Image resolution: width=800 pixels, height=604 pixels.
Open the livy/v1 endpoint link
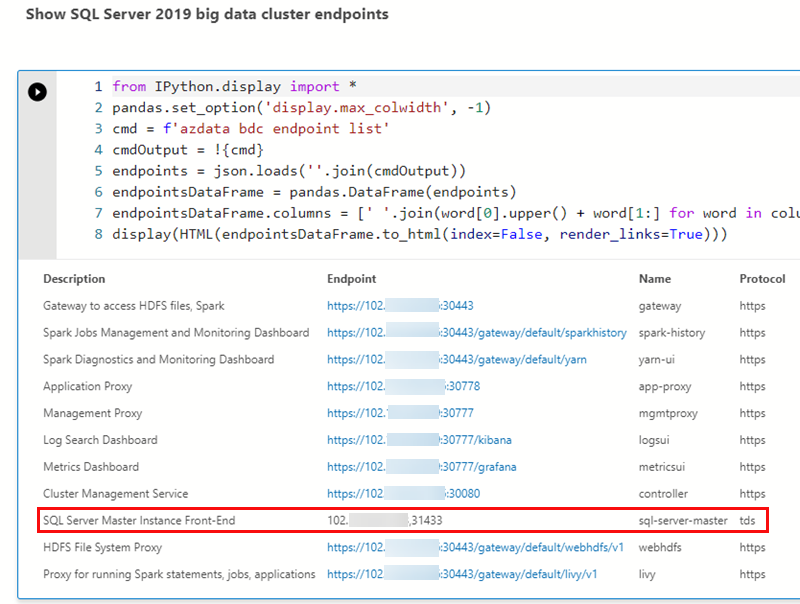[x=462, y=574]
